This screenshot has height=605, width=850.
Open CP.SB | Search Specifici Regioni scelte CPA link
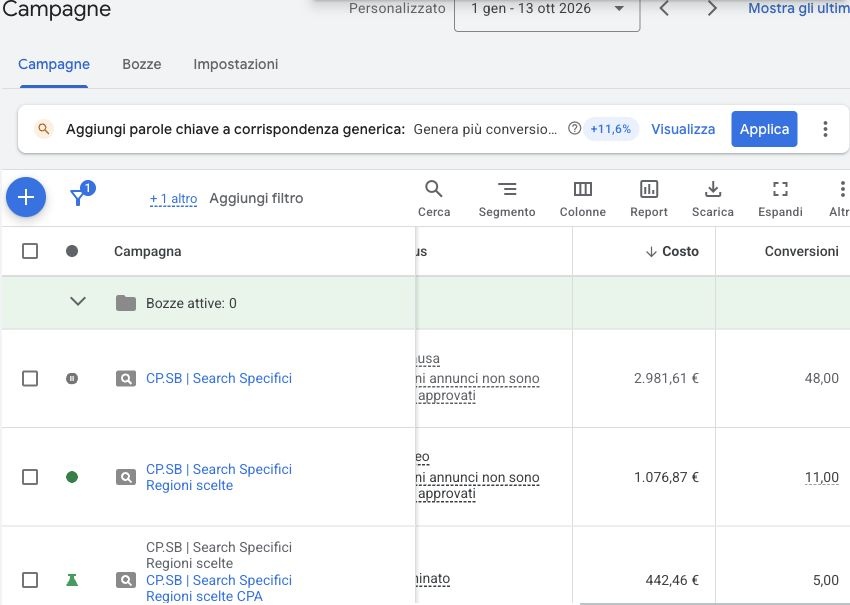219,588
